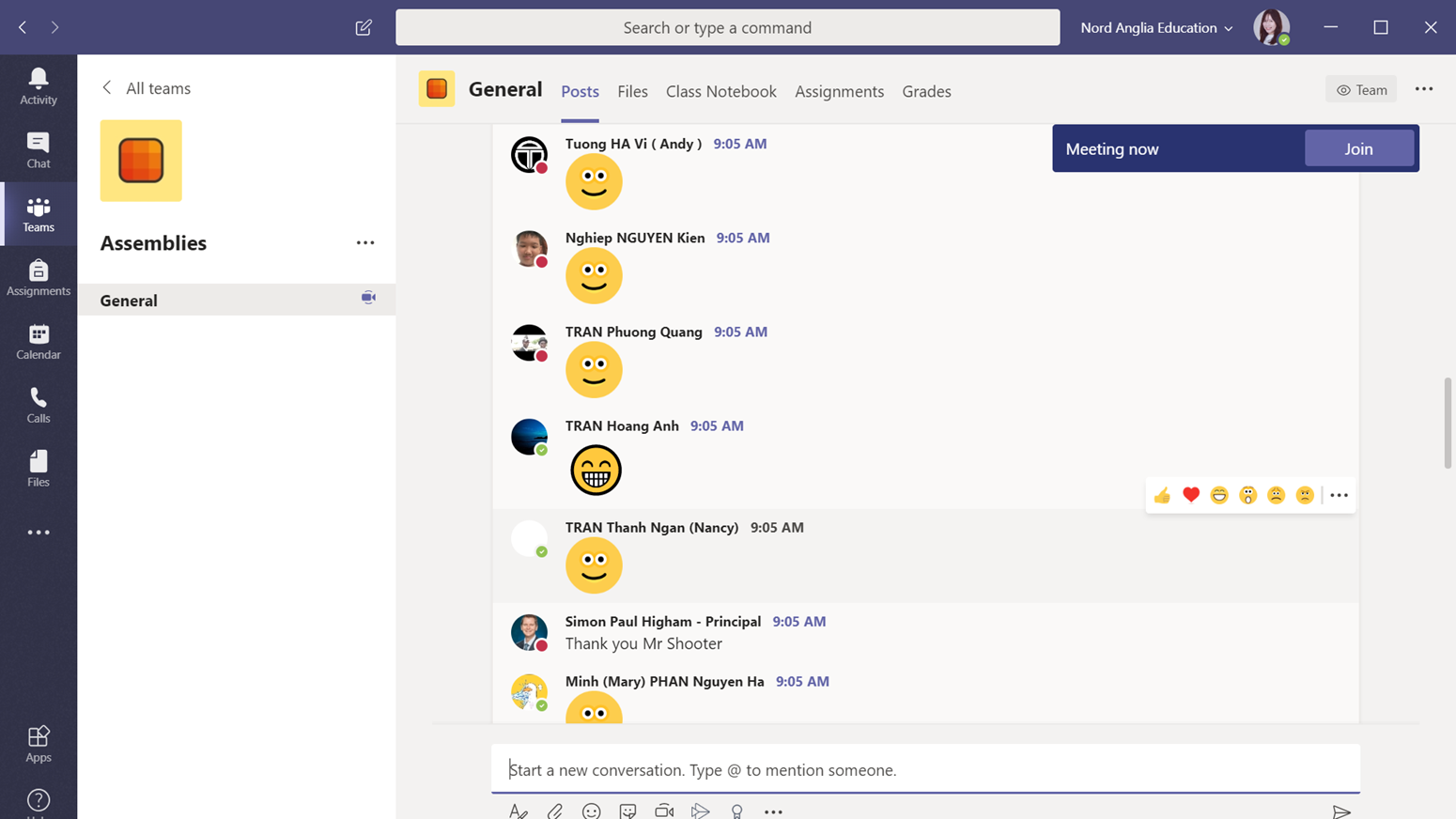Image resolution: width=1456 pixels, height=819 pixels.
Task: Select the Teams sidebar icon
Action: click(39, 214)
